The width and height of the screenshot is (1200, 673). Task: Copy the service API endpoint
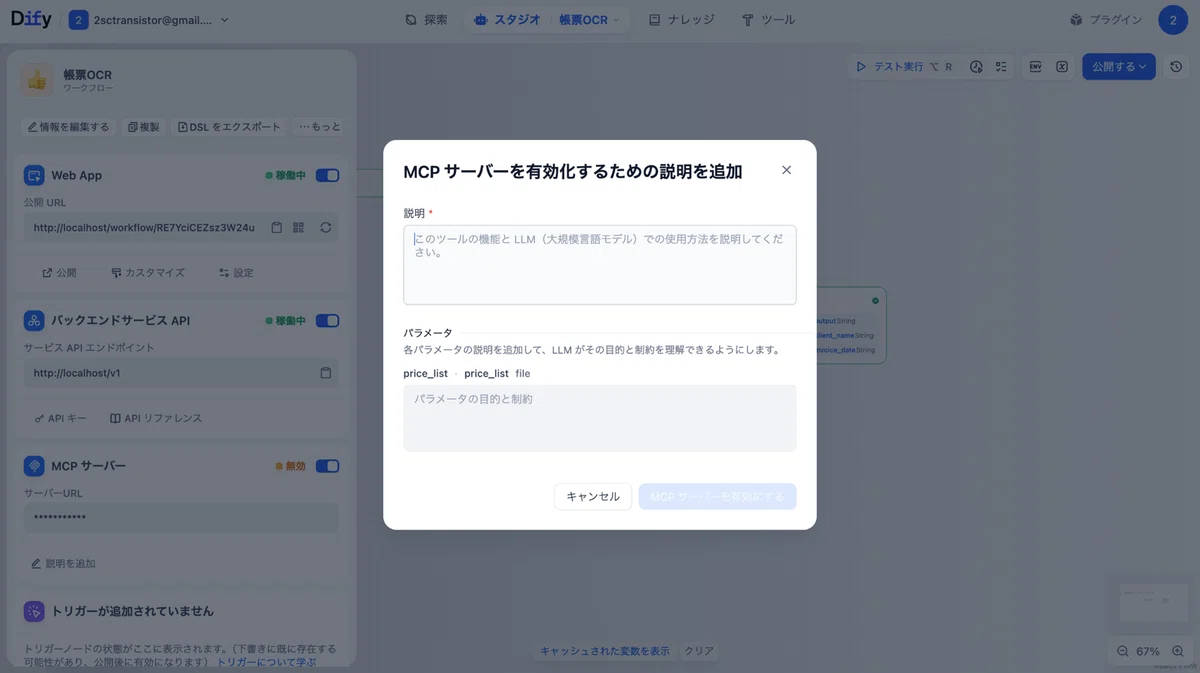click(325, 373)
